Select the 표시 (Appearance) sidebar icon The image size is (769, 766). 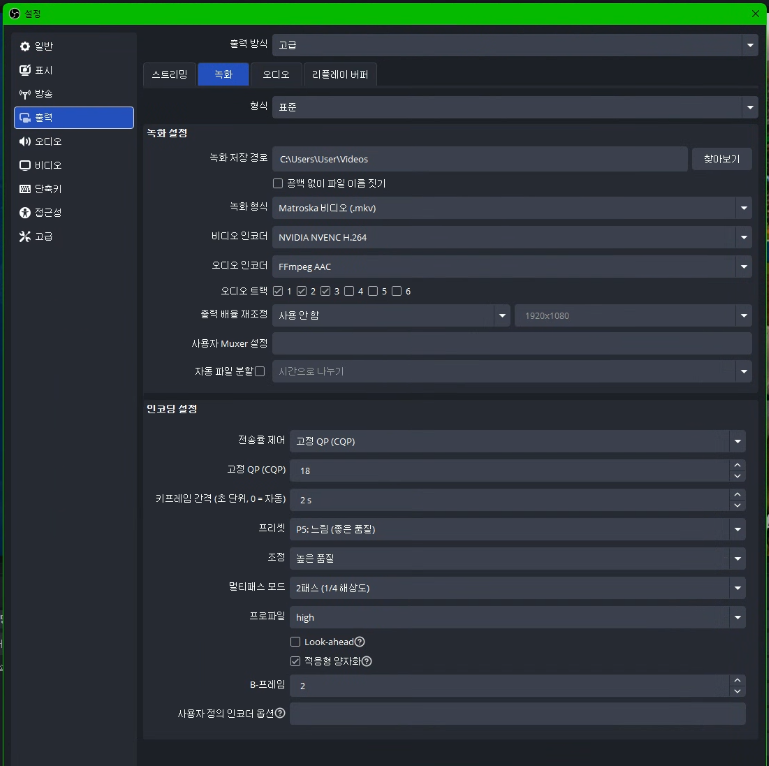click(26, 71)
